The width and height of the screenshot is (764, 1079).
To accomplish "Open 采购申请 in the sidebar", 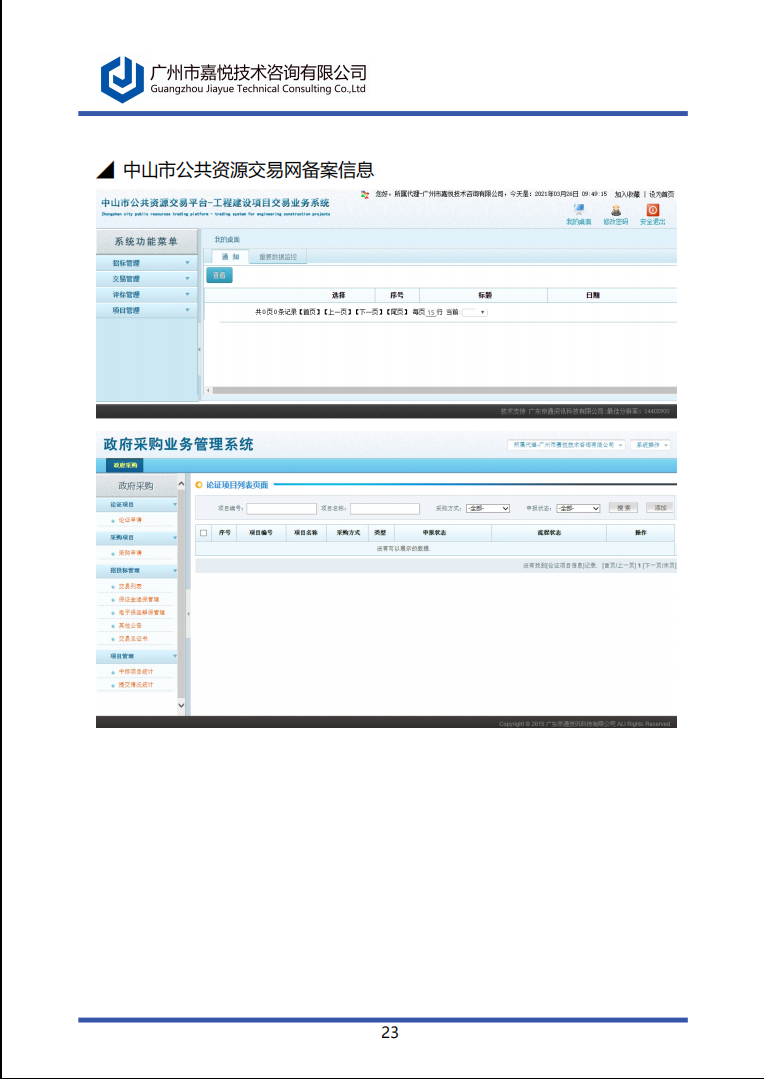I will point(130,553).
